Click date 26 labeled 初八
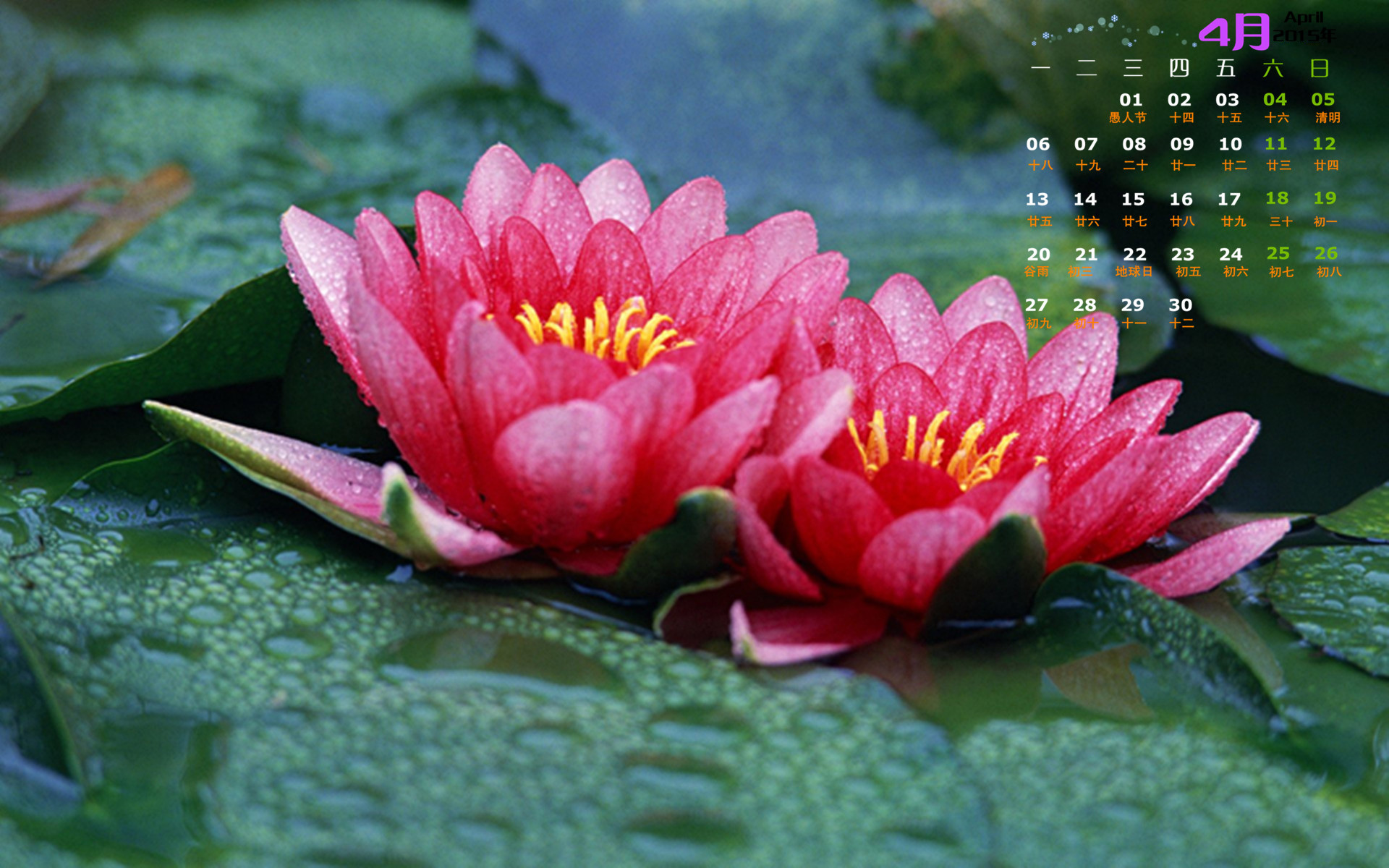The image size is (1389, 868). click(x=1326, y=253)
